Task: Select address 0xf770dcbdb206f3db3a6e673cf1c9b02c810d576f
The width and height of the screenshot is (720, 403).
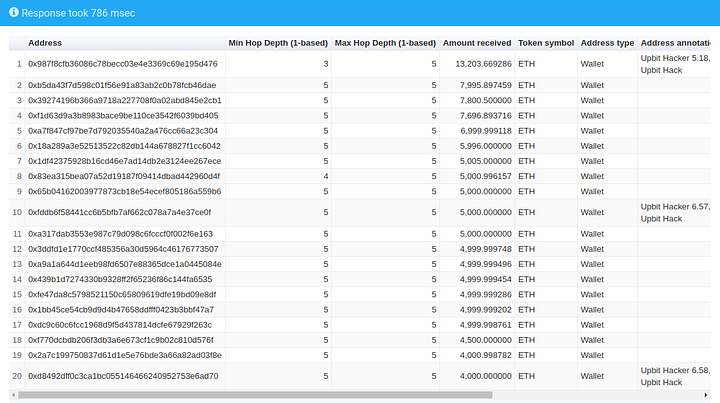Action: [120, 340]
